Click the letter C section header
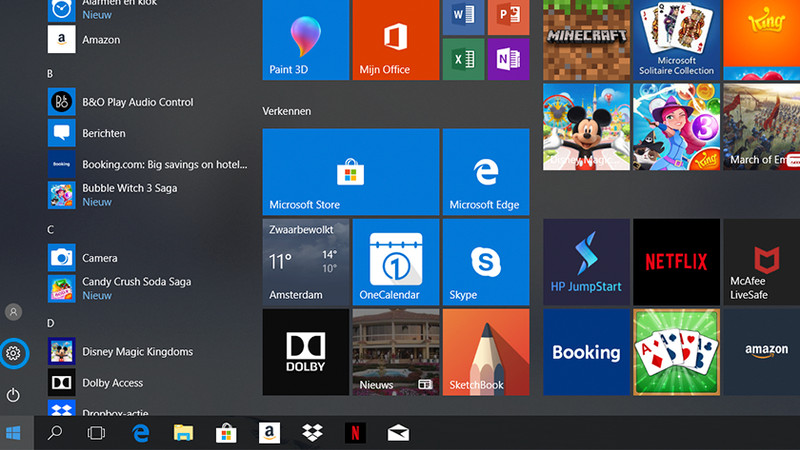 point(50,230)
